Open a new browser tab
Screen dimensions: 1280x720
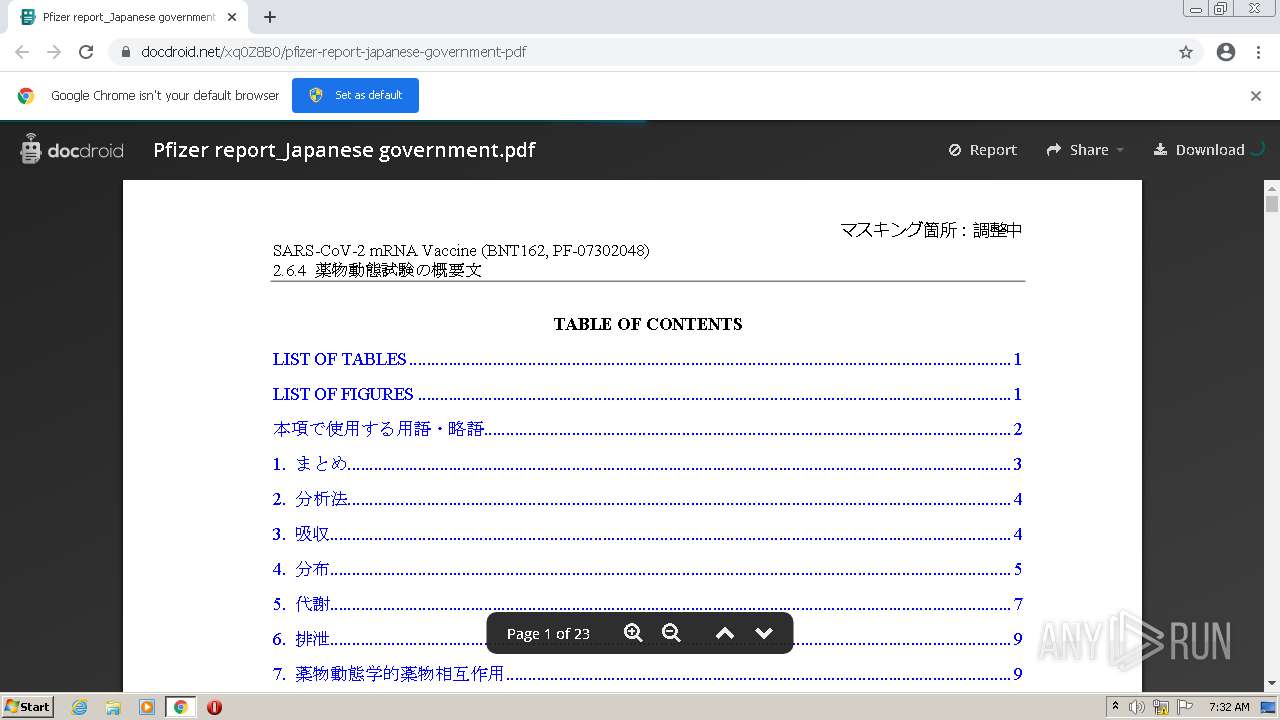270,17
